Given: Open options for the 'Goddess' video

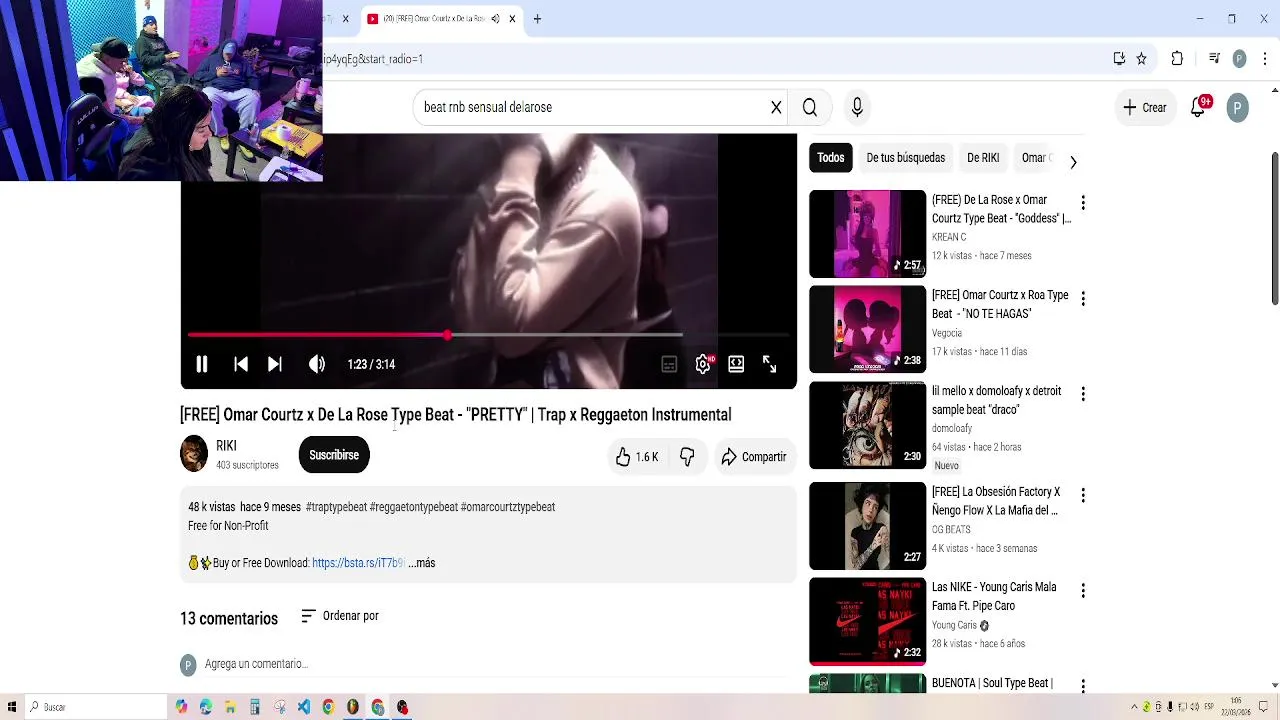Looking at the screenshot, I should point(1082,203).
